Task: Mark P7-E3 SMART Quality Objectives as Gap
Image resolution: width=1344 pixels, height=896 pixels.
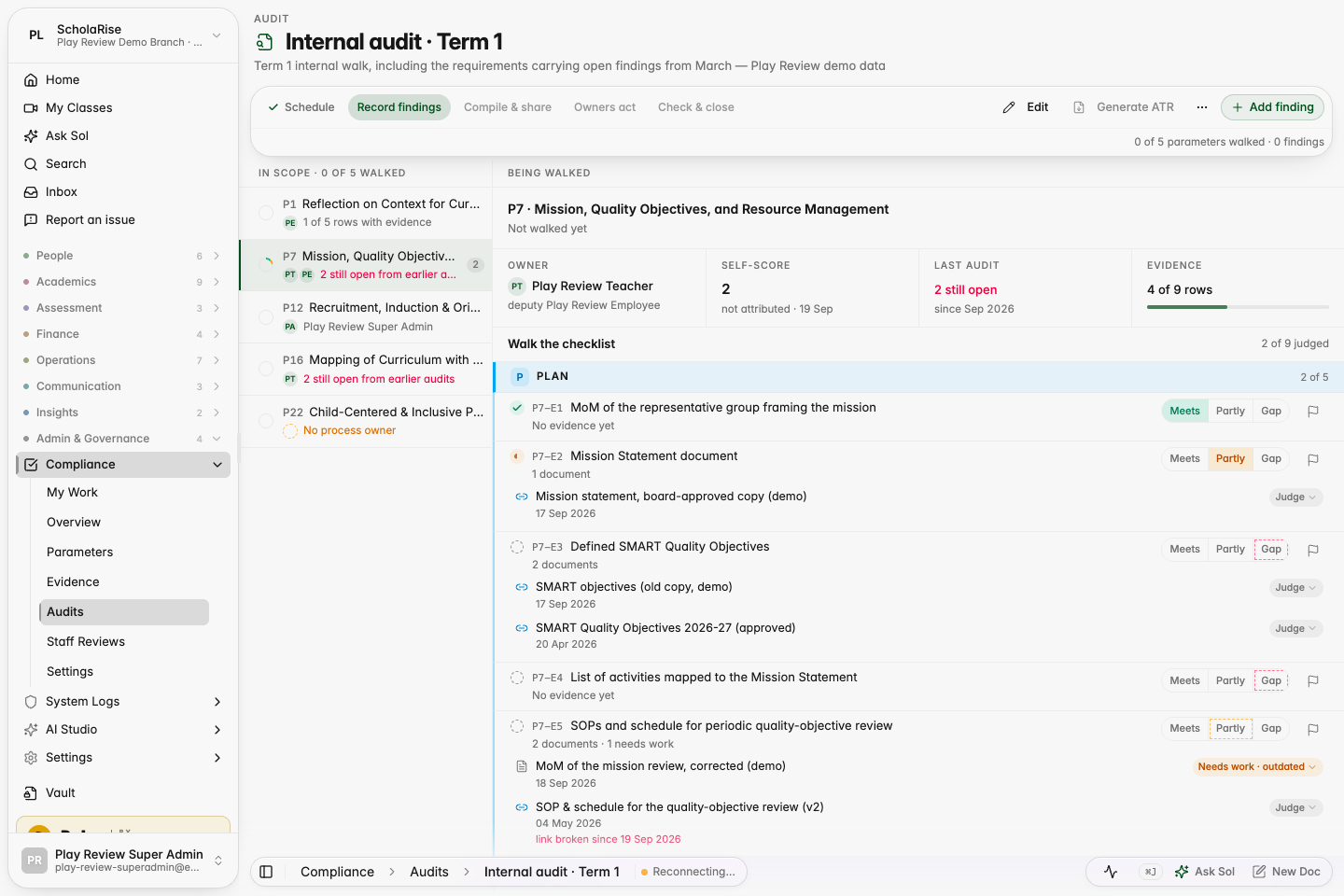Action: (1271, 550)
